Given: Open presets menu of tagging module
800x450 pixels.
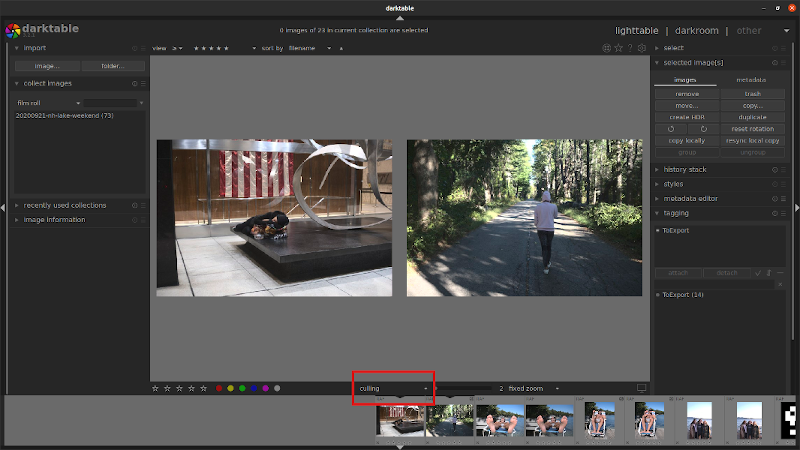Looking at the screenshot, I should 783,213.
